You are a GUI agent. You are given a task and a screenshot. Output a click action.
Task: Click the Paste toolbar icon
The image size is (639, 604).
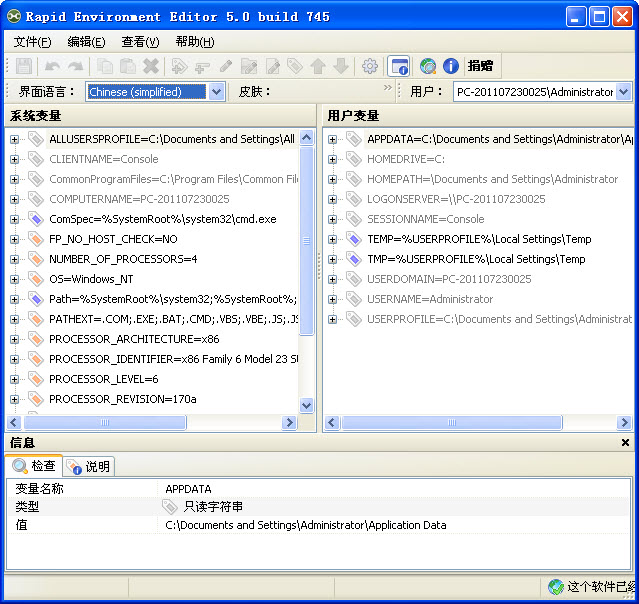click(128, 66)
